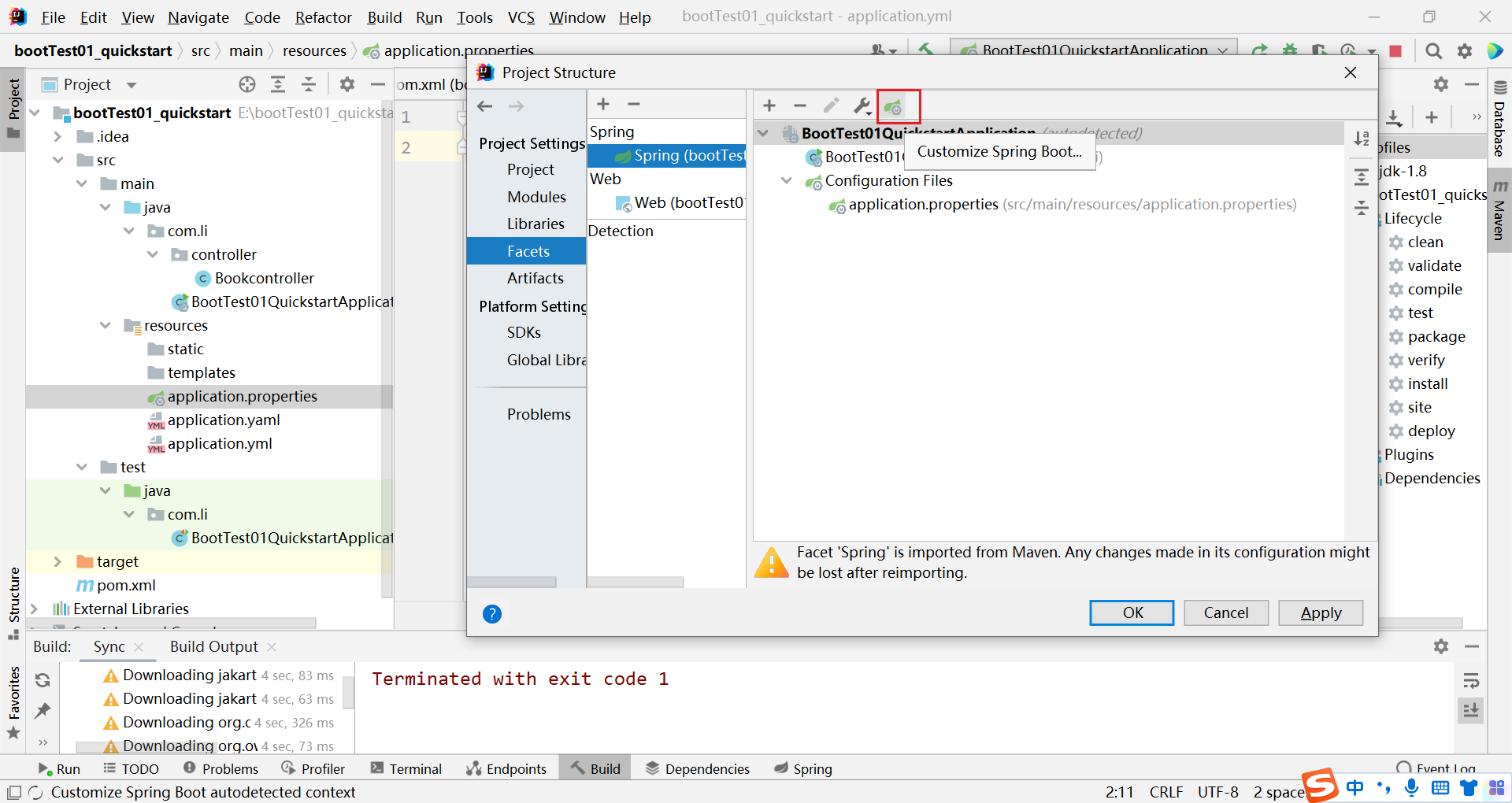Click soft-wrap icon in build output

[x=1471, y=680]
